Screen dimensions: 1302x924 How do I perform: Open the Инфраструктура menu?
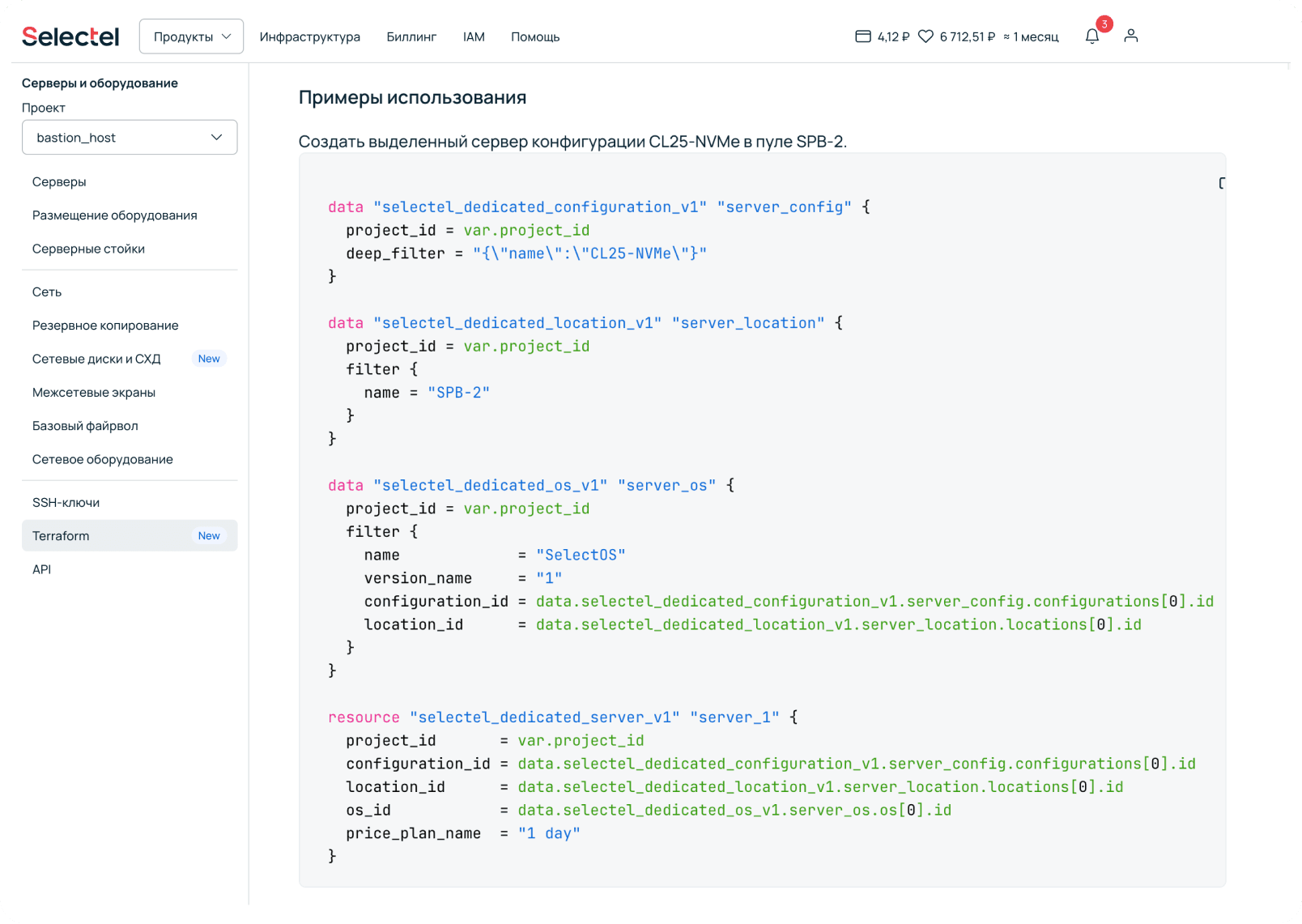click(310, 37)
